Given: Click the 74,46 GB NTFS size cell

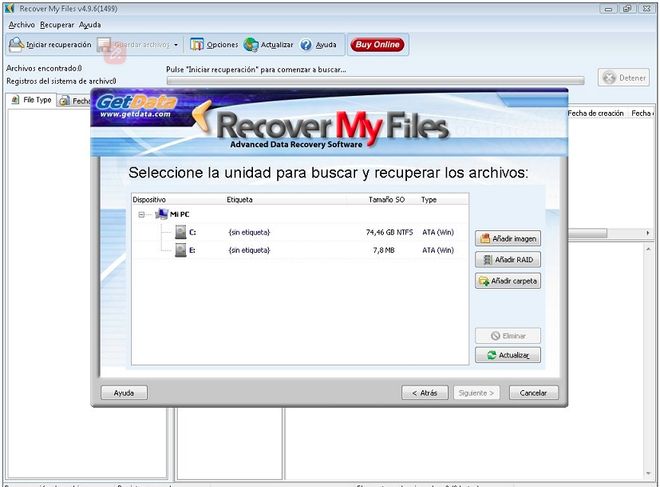Looking at the screenshot, I should tap(389, 232).
